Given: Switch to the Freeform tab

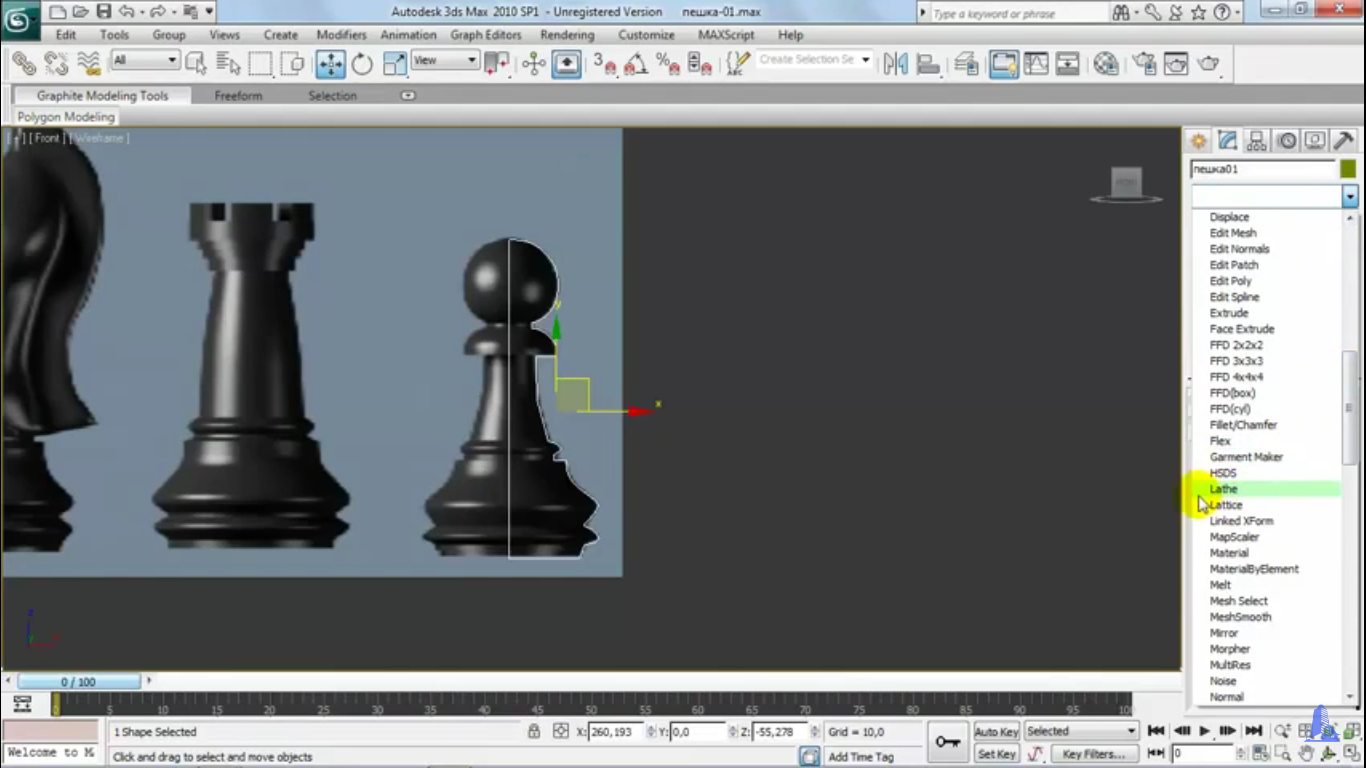Looking at the screenshot, I should [x=238, y=96].
